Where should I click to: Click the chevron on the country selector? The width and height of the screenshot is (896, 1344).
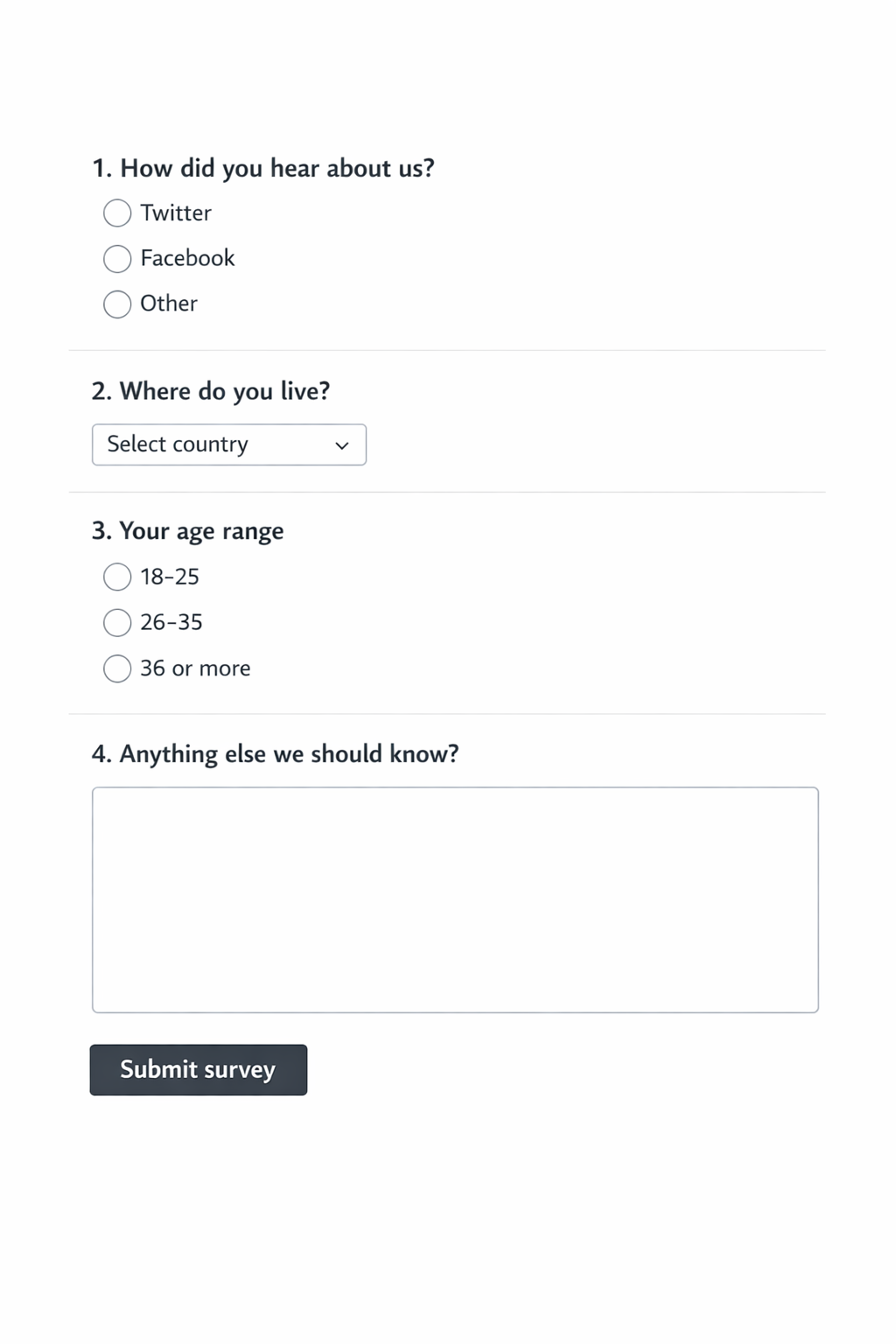coord(342,444)
